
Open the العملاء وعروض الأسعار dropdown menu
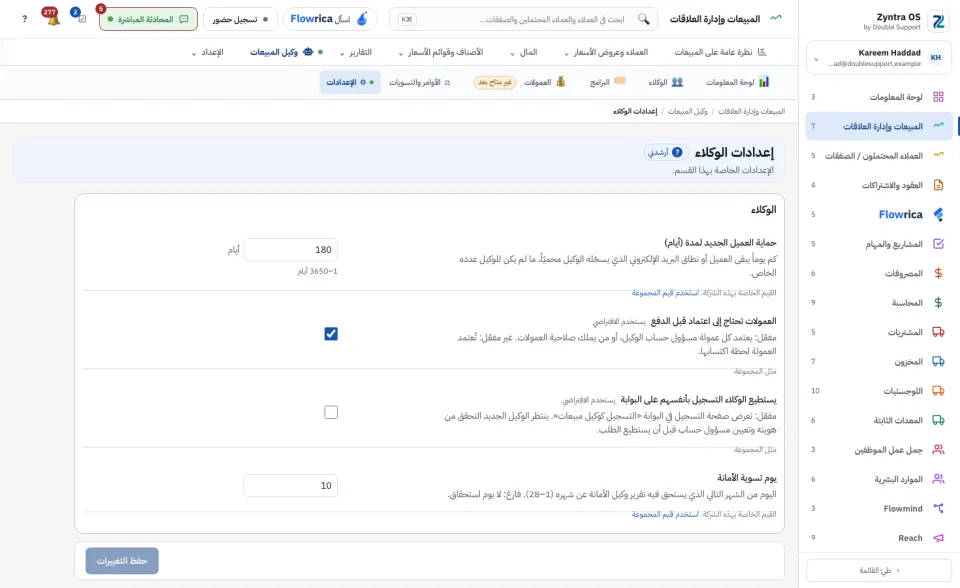pyautogui.click(x=606, y=53)
